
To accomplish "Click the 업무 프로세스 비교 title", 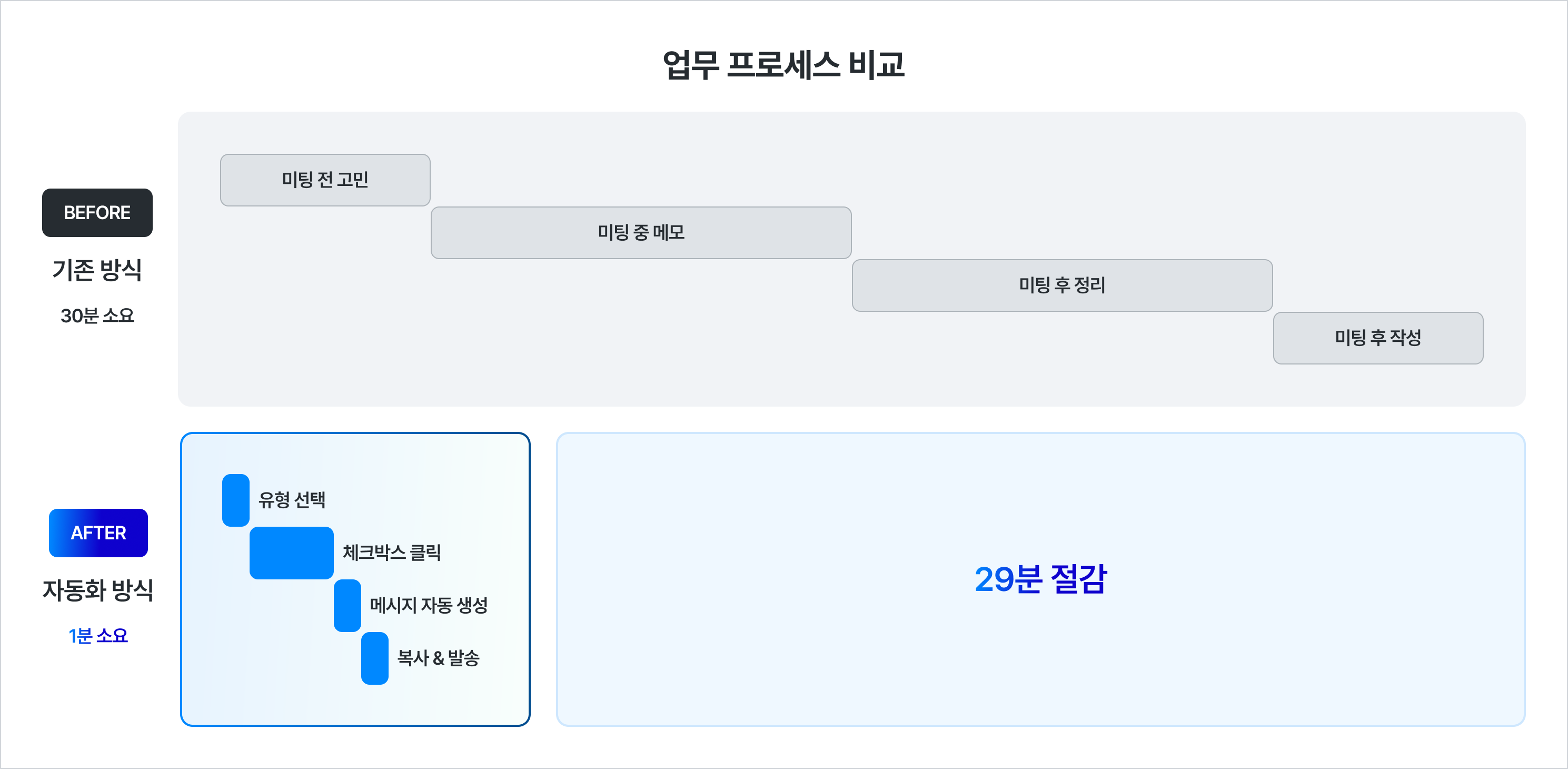I will (783, 65).
